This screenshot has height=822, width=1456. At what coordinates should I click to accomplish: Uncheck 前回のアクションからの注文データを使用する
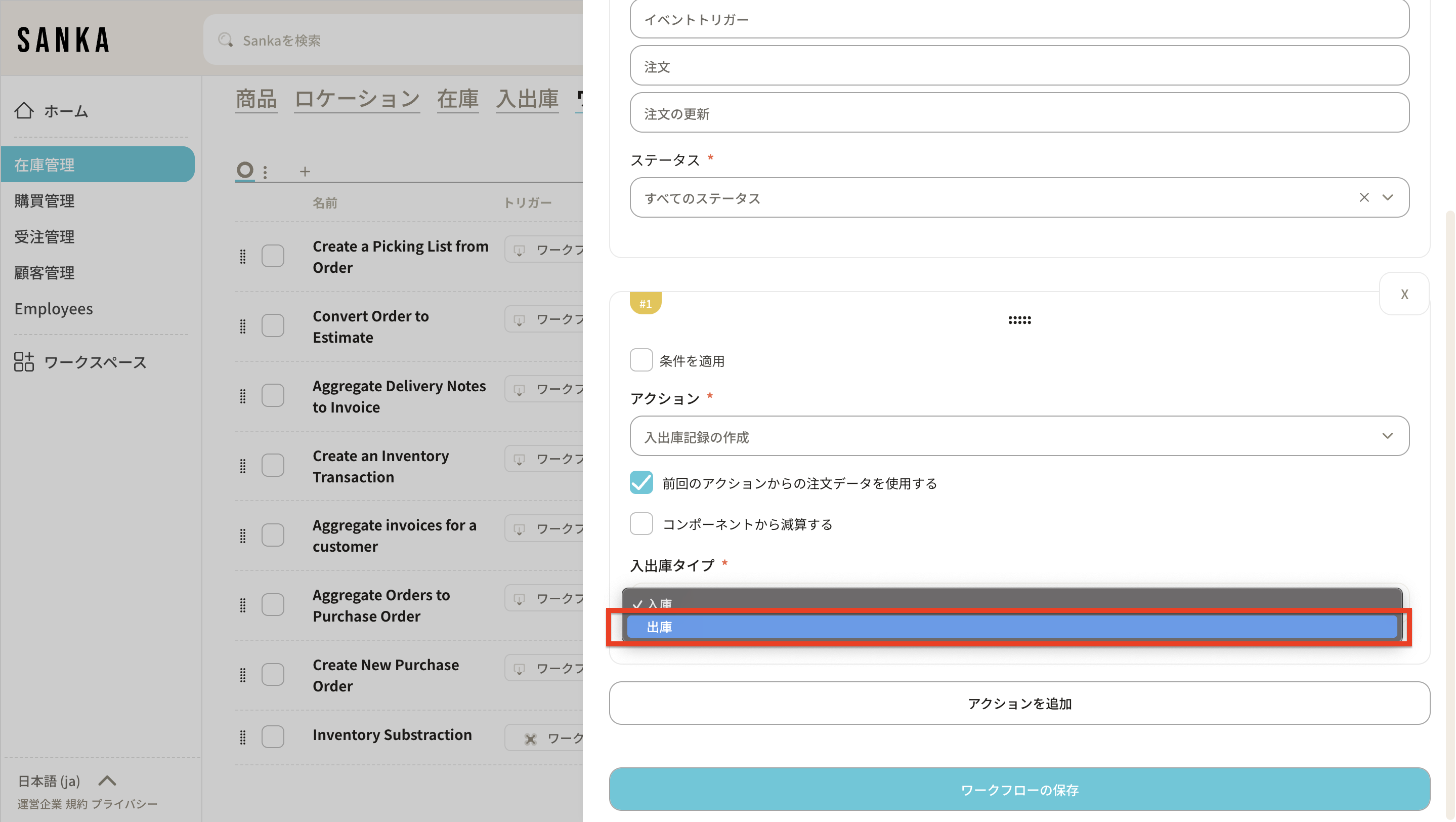coord(641,483)
